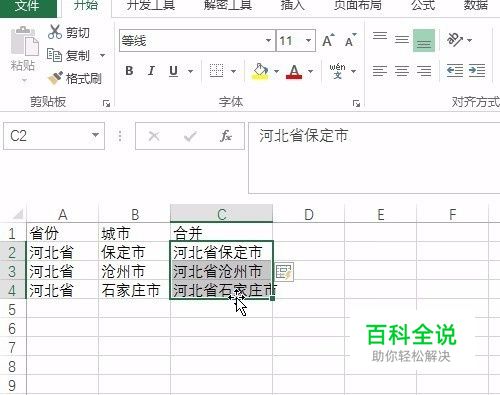
Task: Align text right
Action: point(424,71)
